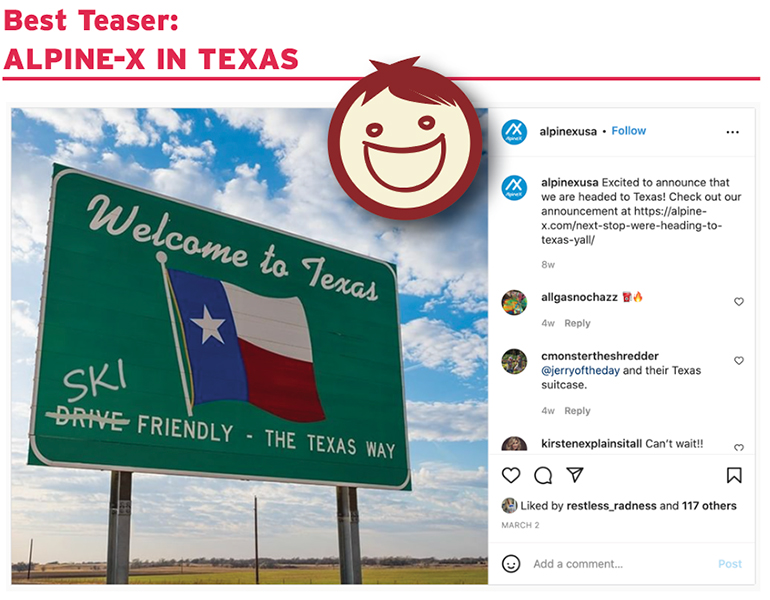Open comments via speech bubble icon
This screenshot has width=770, height=600.
[x=543, y=475]
